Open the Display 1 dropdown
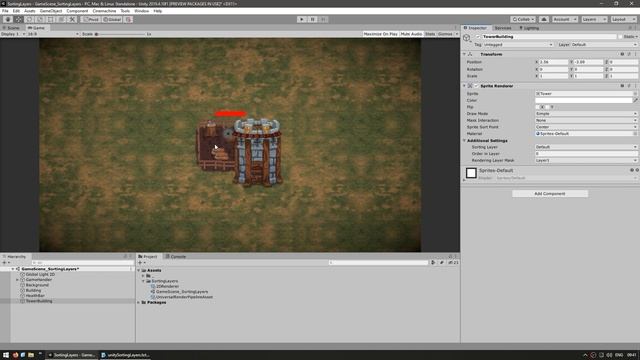Viewport: 640px width, 360px height. point(13,34)
